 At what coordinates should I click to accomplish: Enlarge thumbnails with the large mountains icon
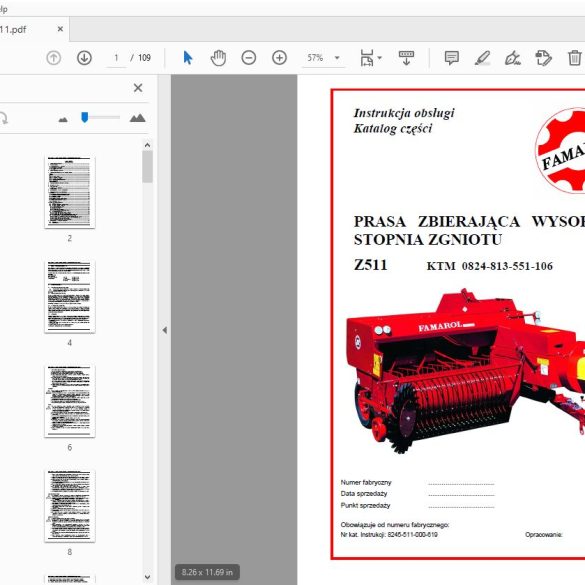tap(137, 118)
